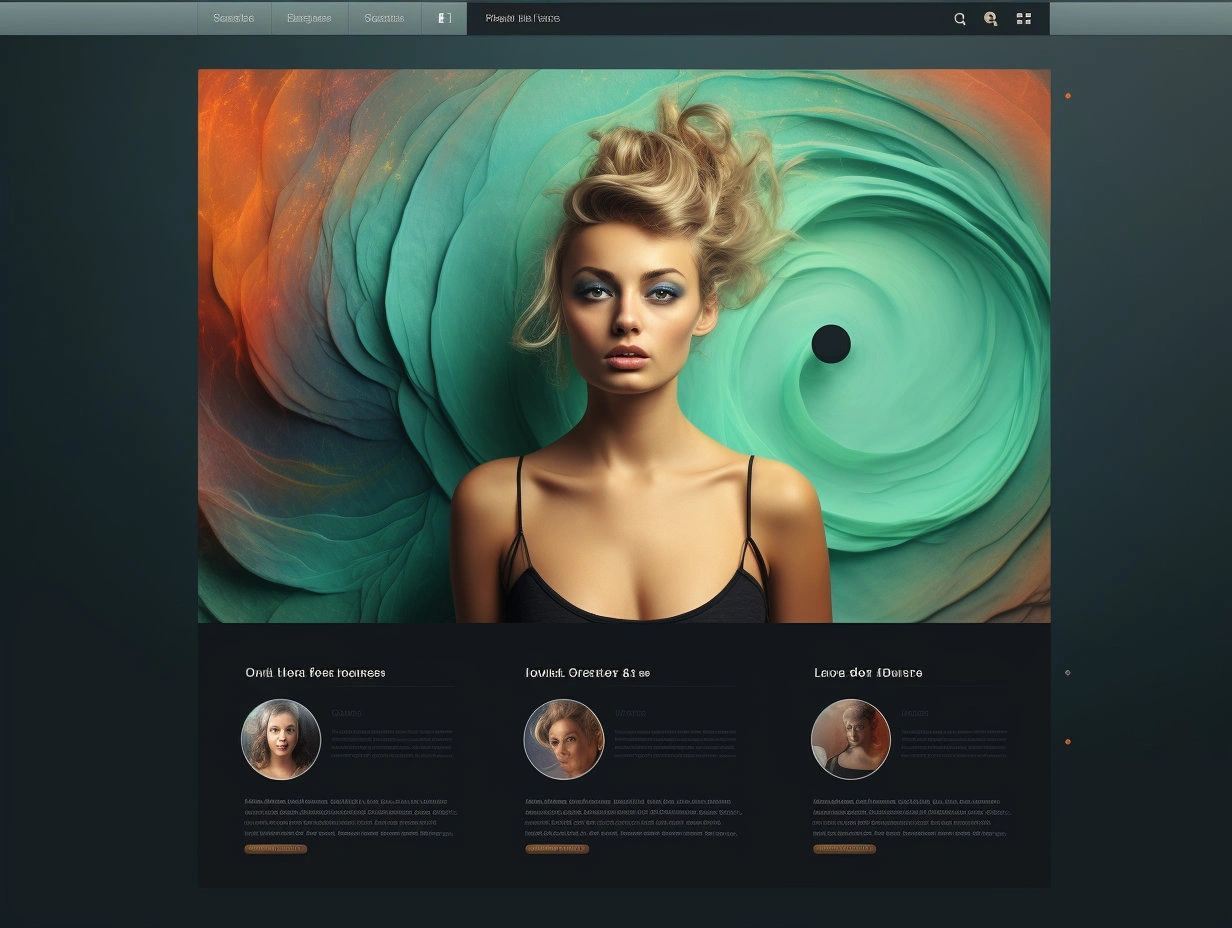Click the dark active page title in header
1232x928 pixels.
pos(522,18)
